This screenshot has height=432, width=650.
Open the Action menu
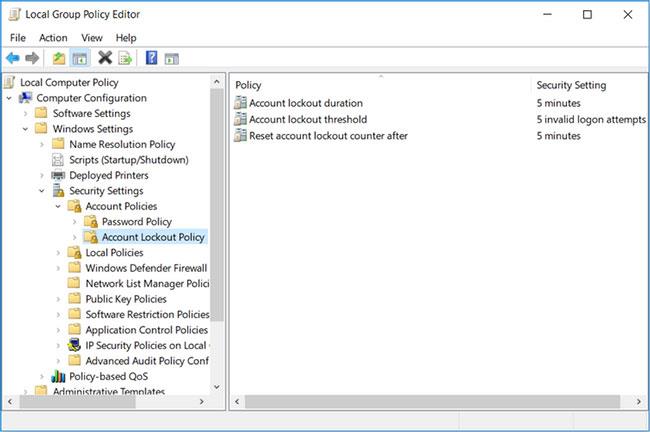coord(53,38)
